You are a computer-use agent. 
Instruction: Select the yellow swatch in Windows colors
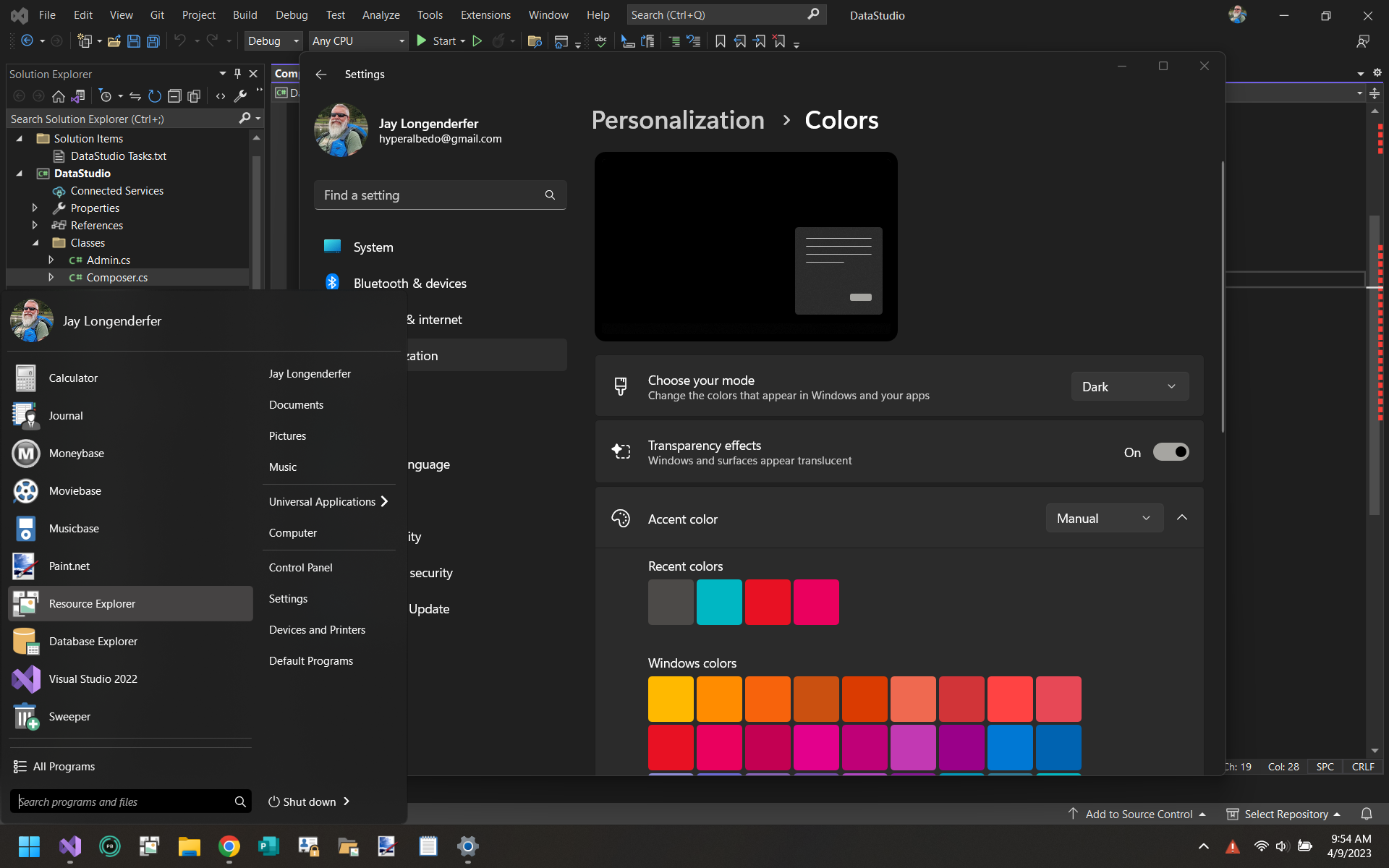(x=671, y=699)
